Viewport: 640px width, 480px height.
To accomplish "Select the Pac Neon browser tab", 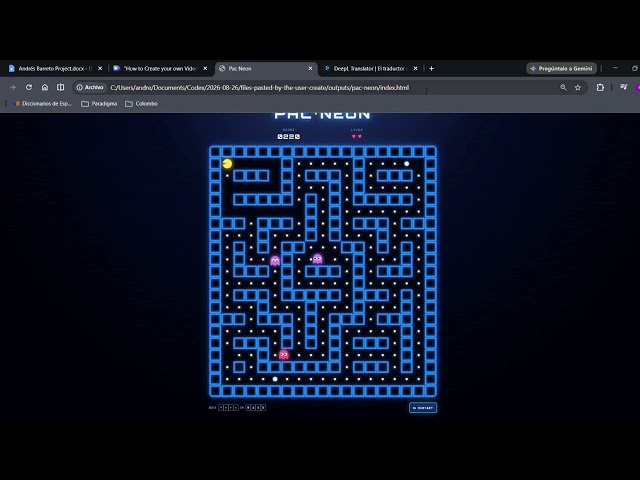I will tap(265, 69).
